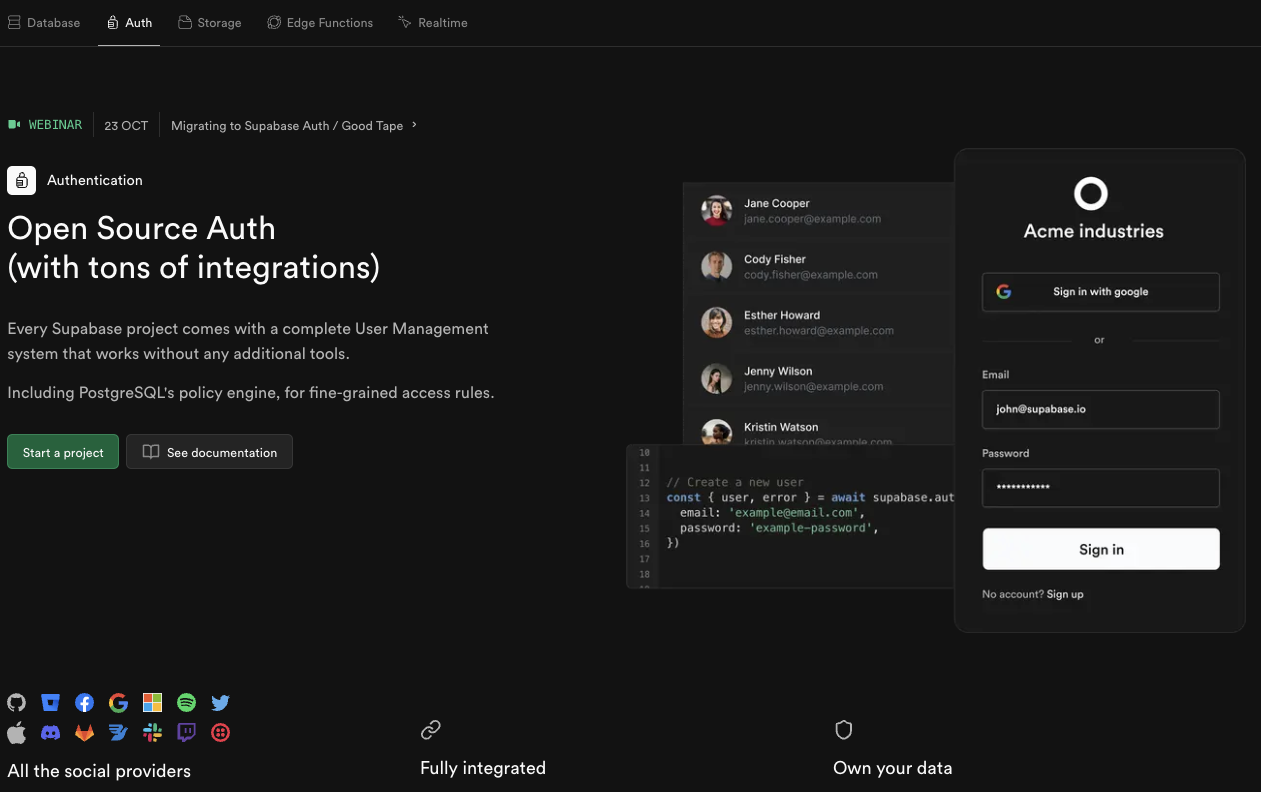Click the Twitch provider icon
The width and height of the screenshot is (1261, 792).
click(186, 733)
